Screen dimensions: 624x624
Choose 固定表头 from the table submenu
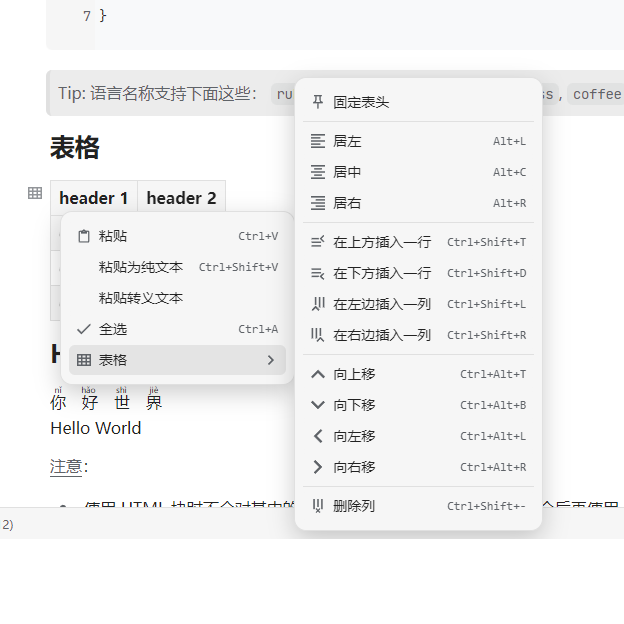point(418,102)
